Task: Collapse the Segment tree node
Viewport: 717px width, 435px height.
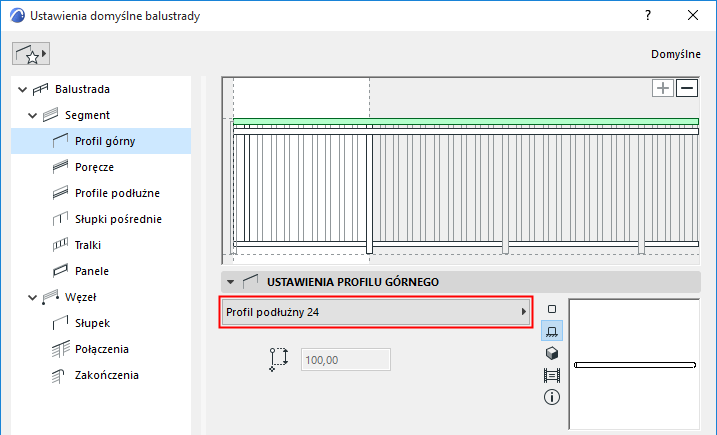Action: pyautogui.click(x=32, y=116)
